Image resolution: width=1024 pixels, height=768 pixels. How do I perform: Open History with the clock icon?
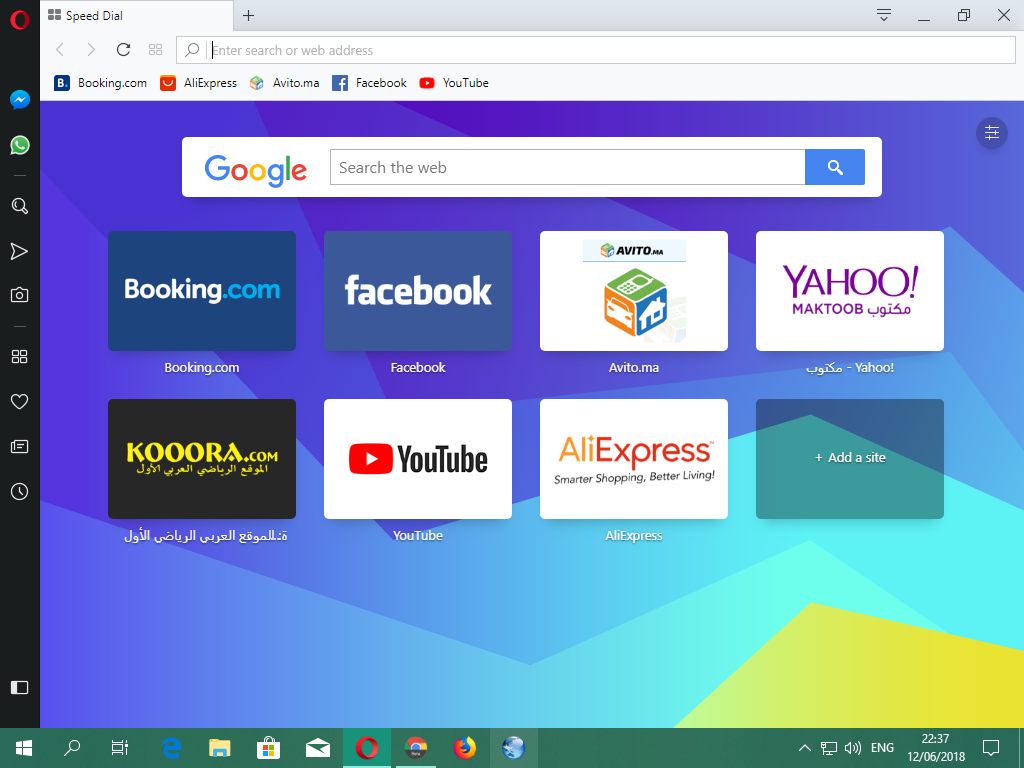click(x=20, y=492)
